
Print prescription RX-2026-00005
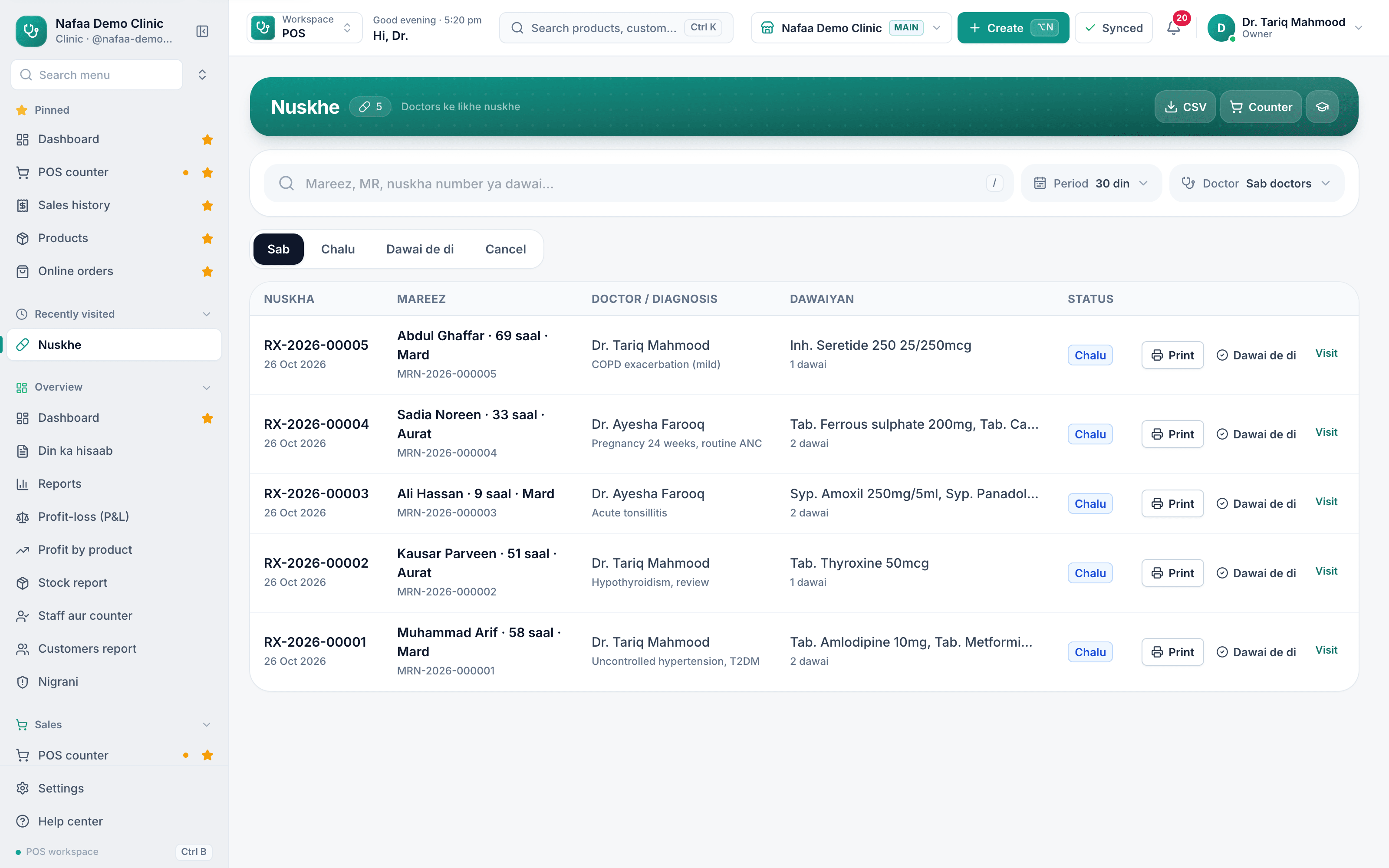coord(1172,355)
